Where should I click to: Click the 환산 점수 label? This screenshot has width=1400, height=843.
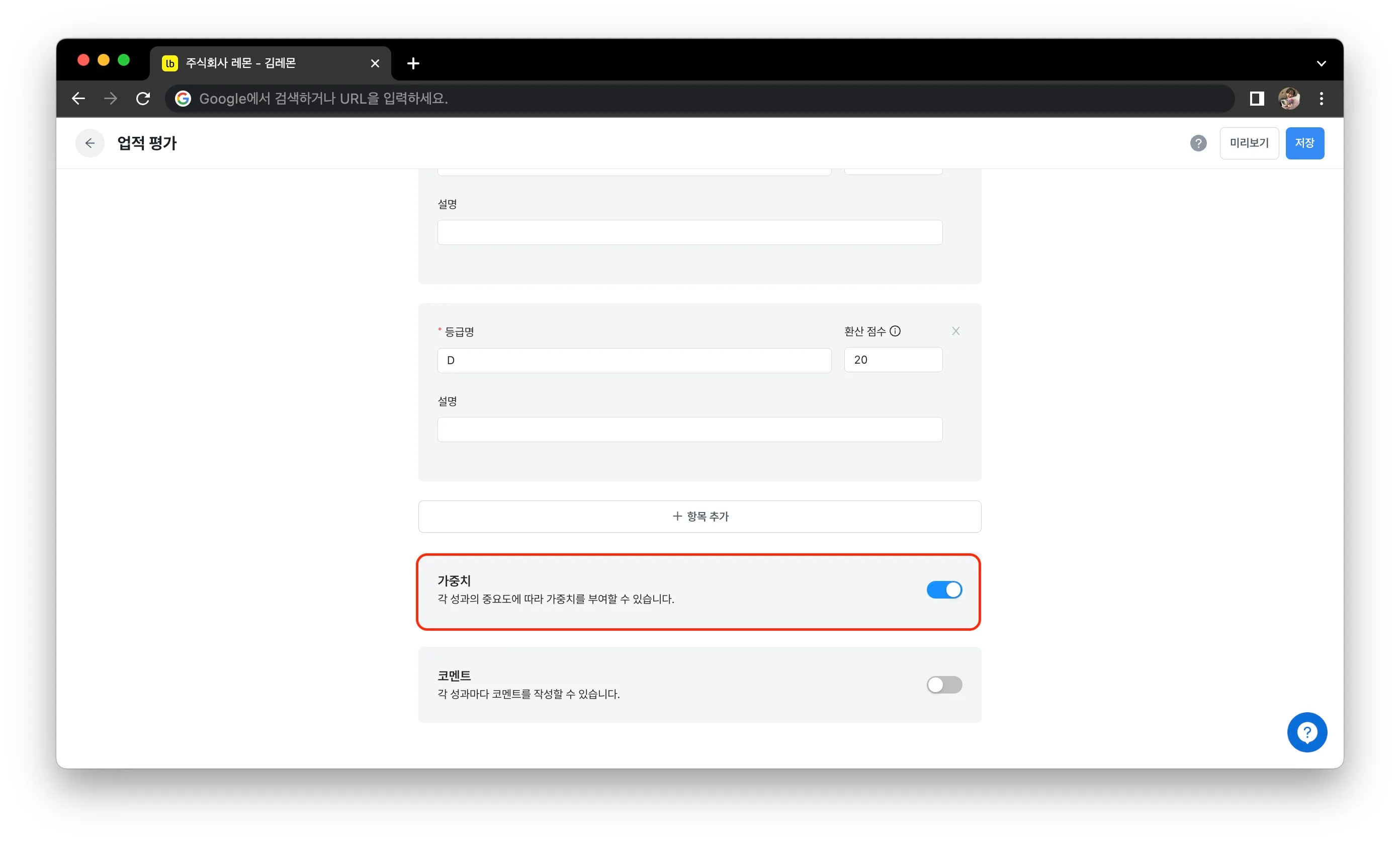coord(864,331)
